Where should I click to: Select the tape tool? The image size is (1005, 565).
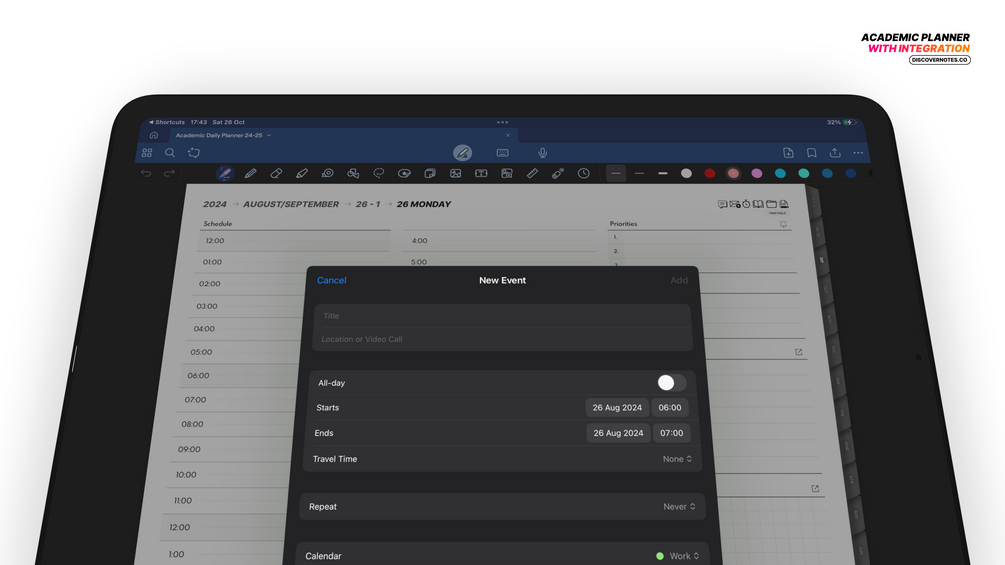click(328, 173)
